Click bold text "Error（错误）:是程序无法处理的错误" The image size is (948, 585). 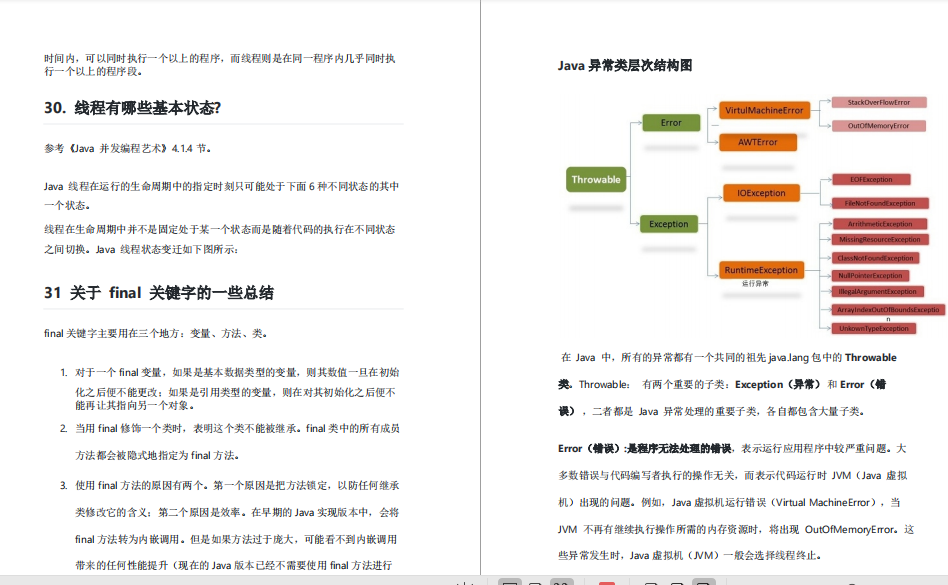tap(644, 448)
